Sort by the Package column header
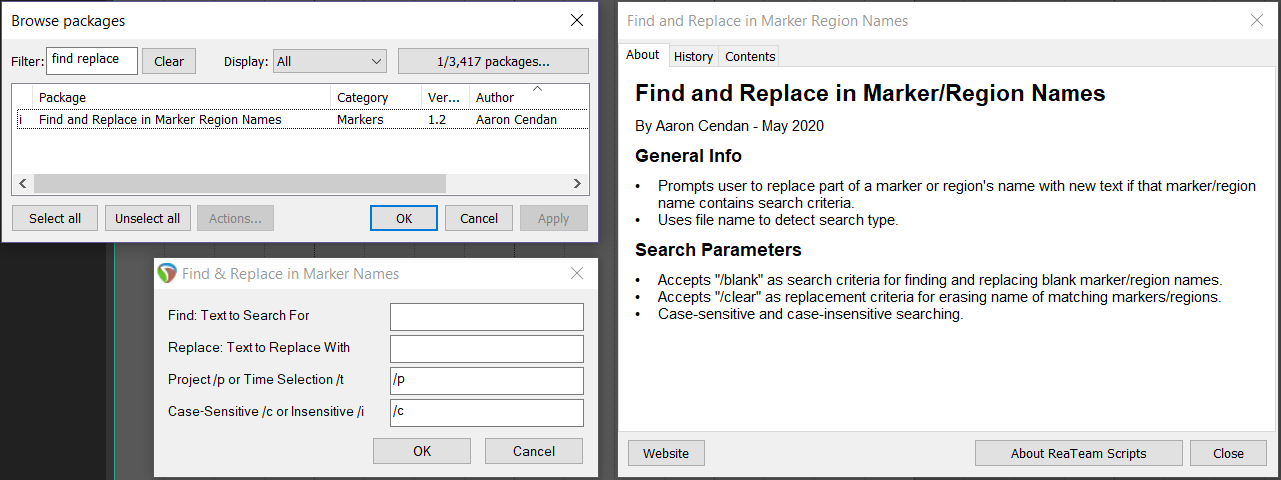The width and height of the screenshot is (1281, 480). (x=182, y=97)
